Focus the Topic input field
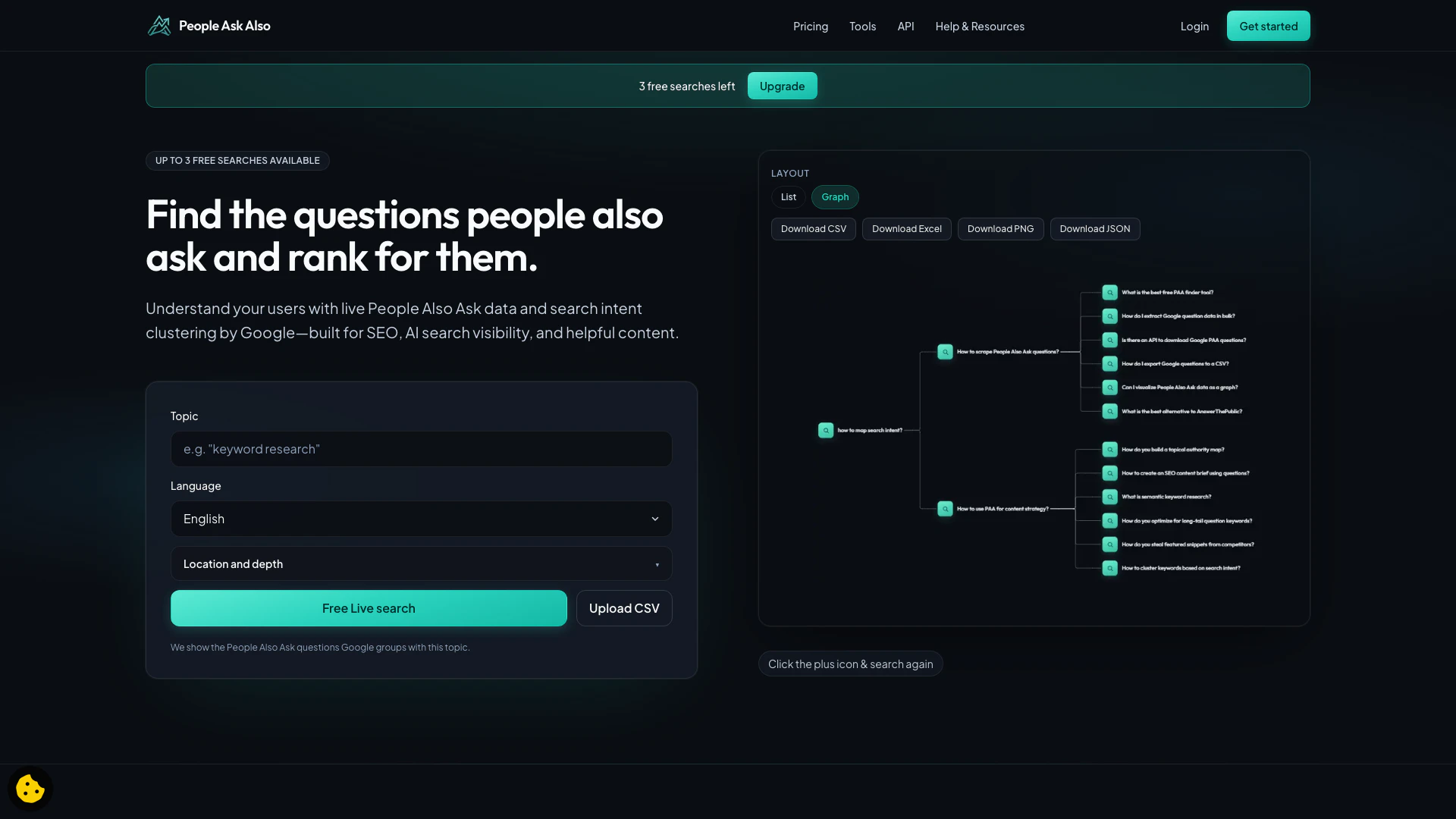Image resolution: width=1456 pixels, height=819 pixels. point(421,449)
